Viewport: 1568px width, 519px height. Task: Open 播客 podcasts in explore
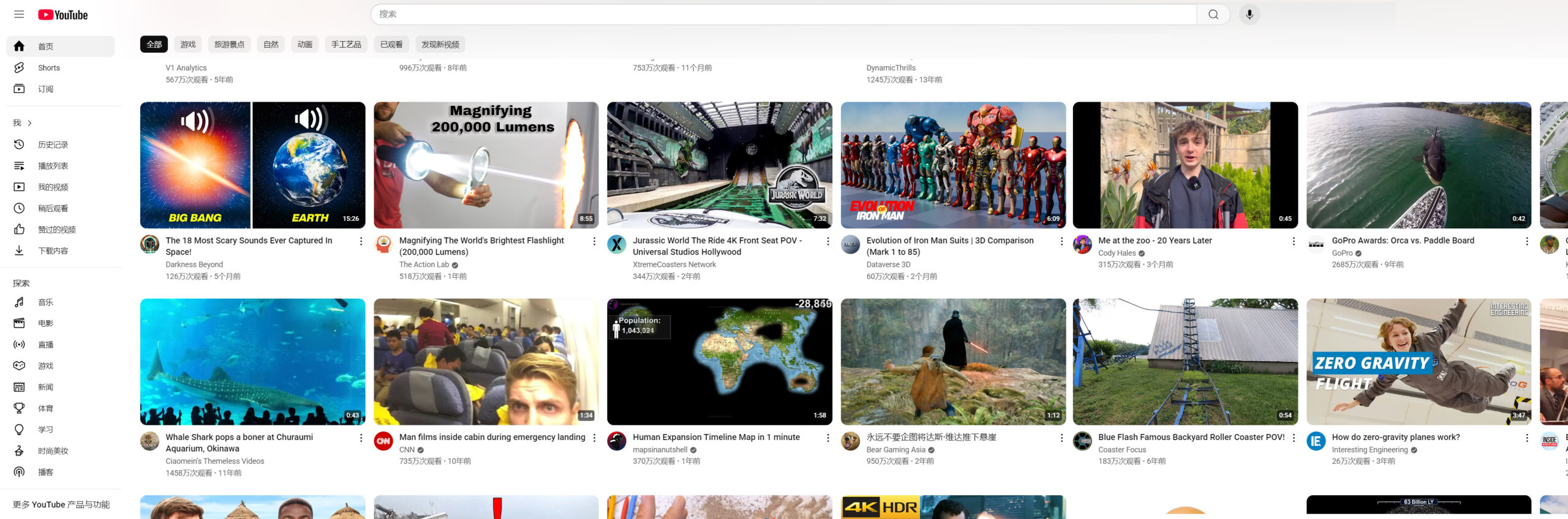[61, 472]
